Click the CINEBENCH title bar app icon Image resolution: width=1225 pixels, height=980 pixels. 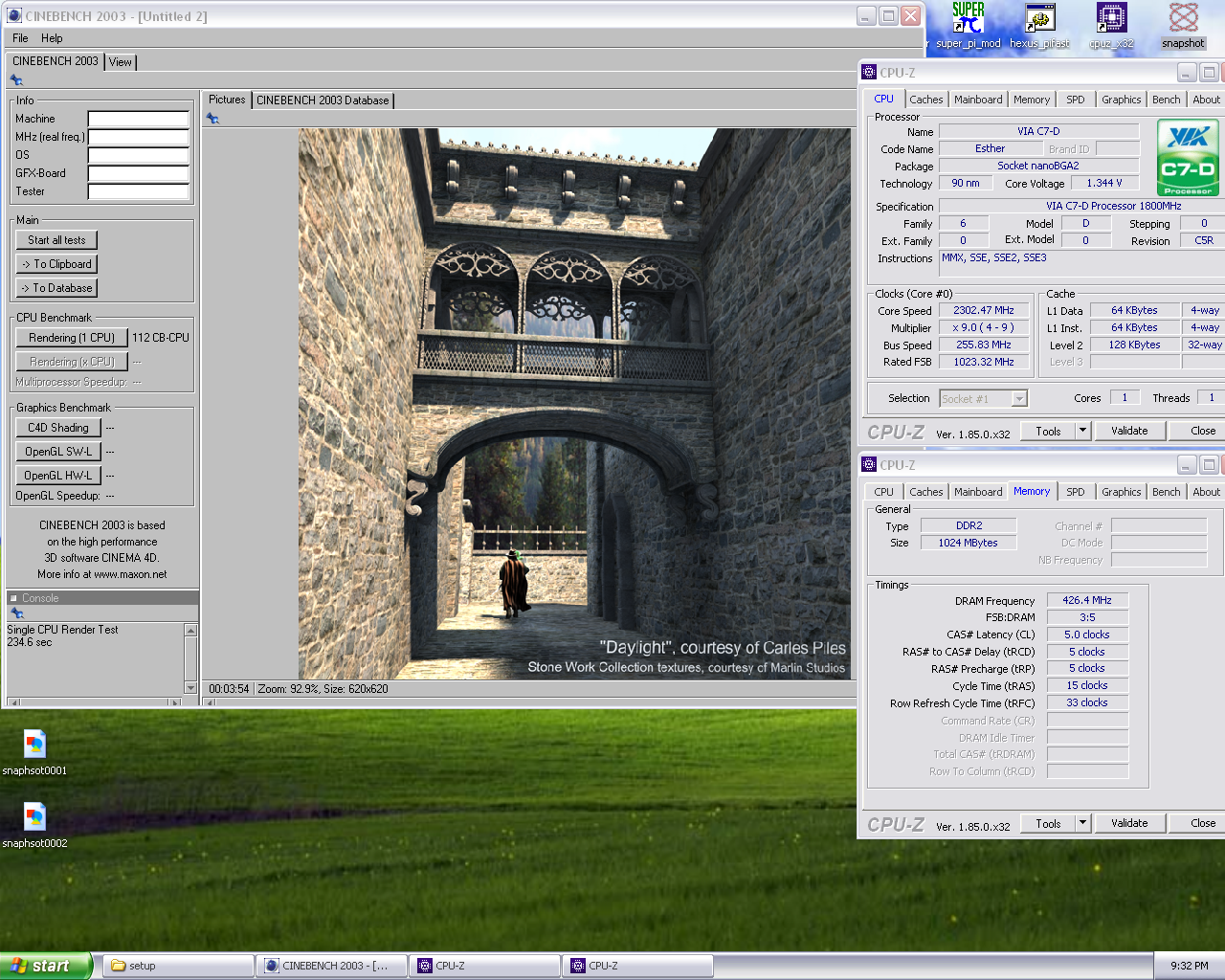pos(13,15)
